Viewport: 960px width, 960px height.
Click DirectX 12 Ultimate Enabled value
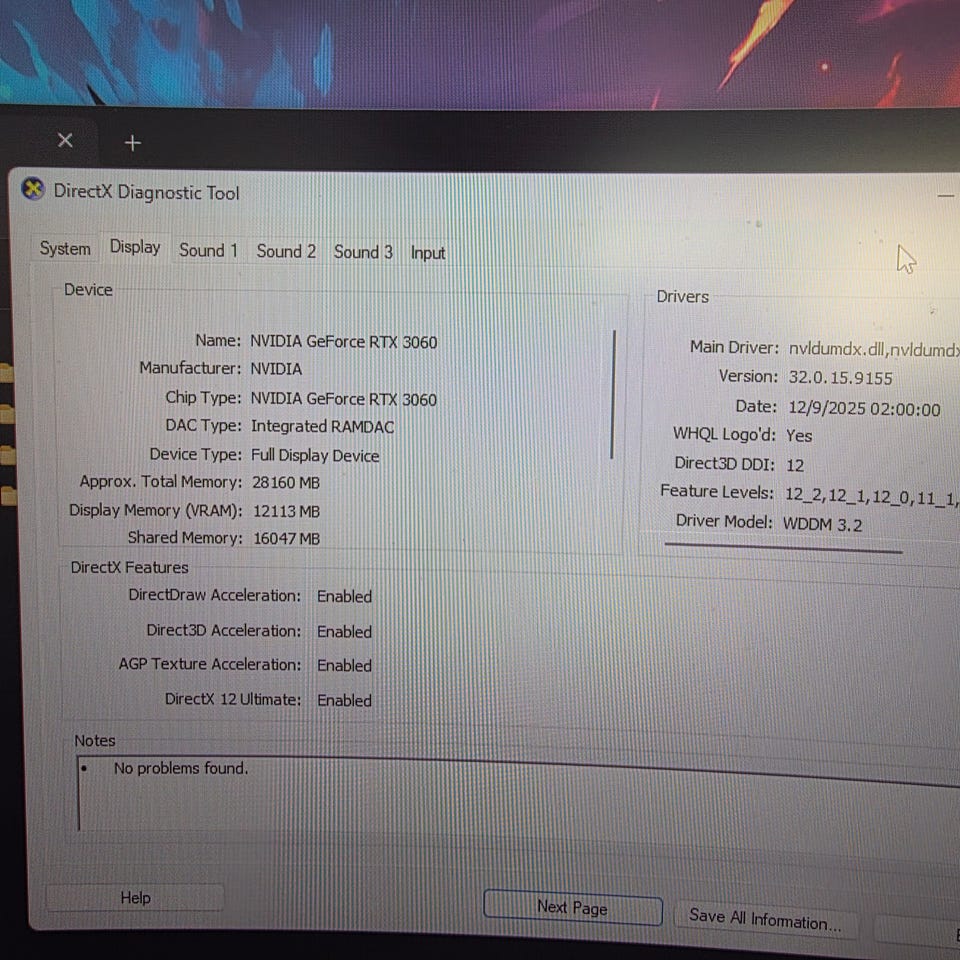344,700
